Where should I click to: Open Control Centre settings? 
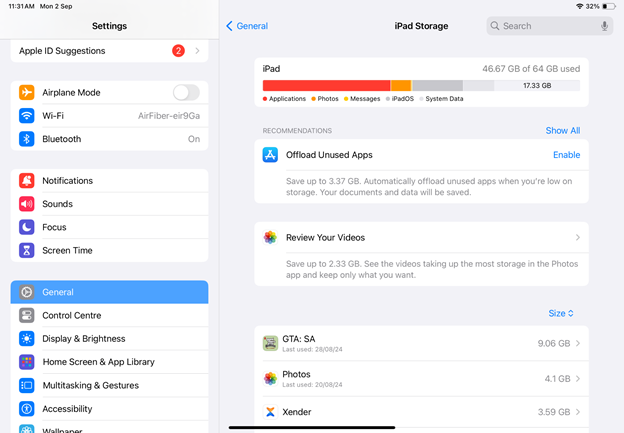[109, 315]
